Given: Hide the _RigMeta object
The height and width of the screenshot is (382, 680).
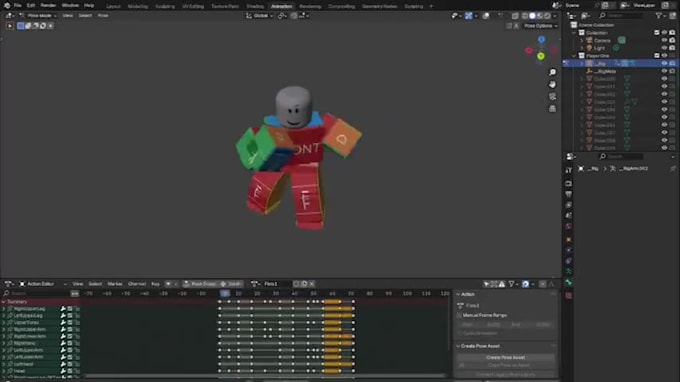Looking at the screenshot, I should pos(664,71).
